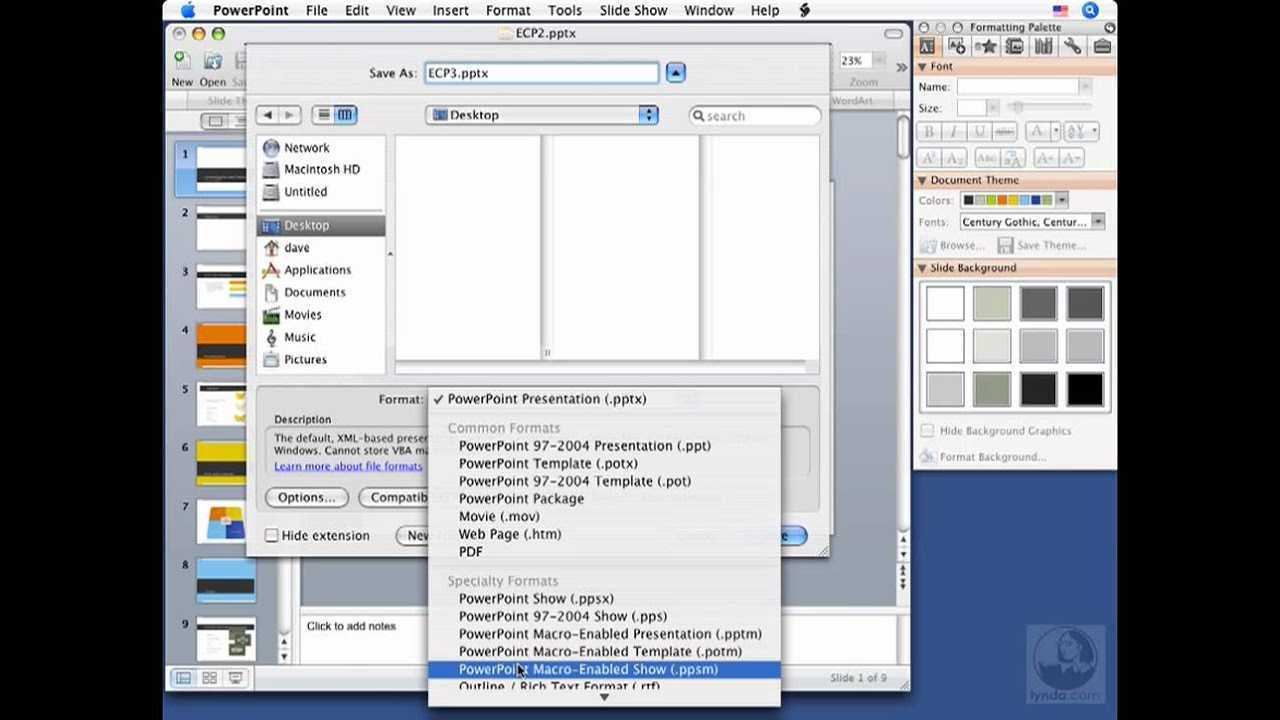The image size is (1280, 720).
Task: Open the Slide Show menu
Action: [x=633, y=10]
